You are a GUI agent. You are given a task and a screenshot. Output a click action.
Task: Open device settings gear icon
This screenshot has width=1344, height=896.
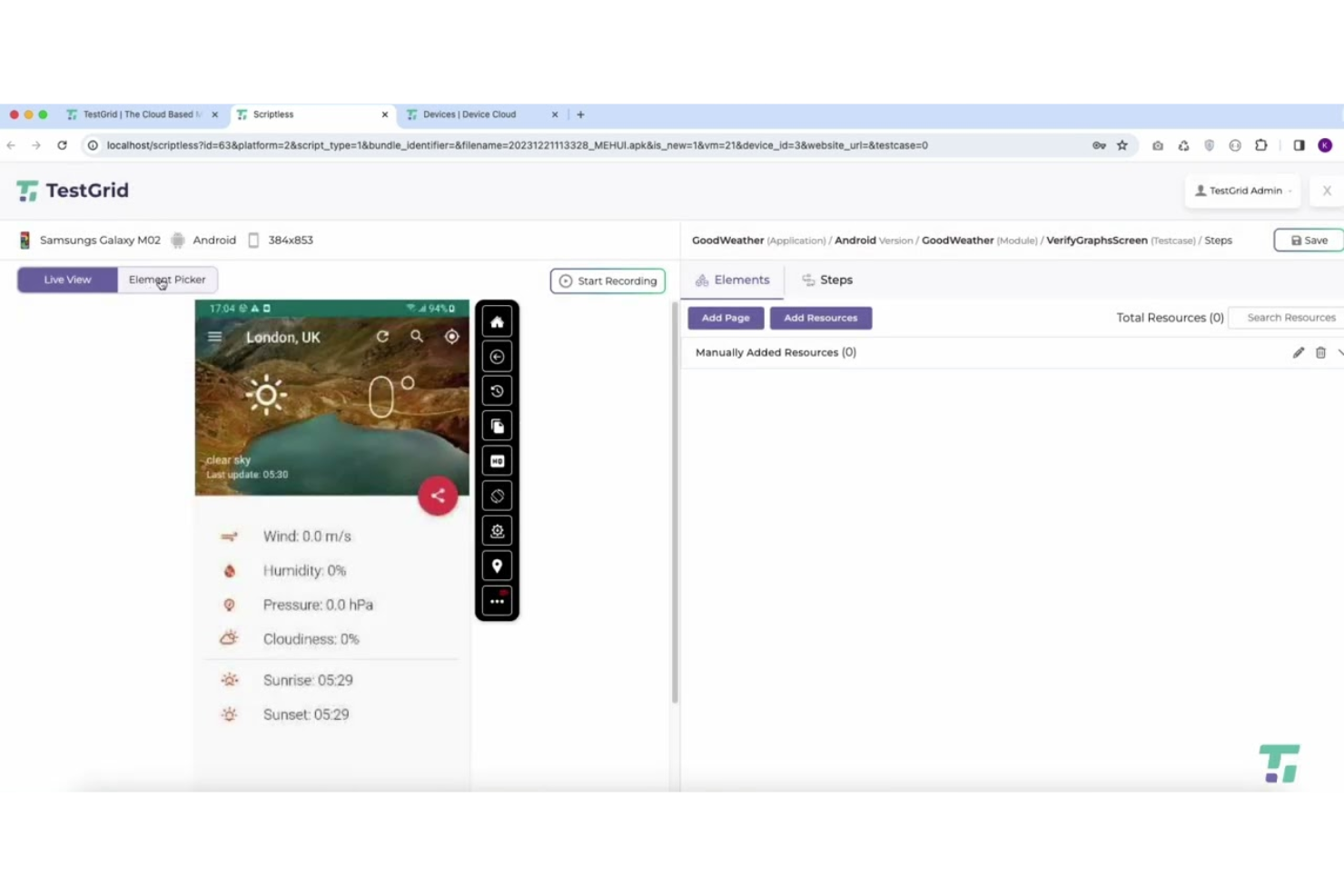point(497,530)
